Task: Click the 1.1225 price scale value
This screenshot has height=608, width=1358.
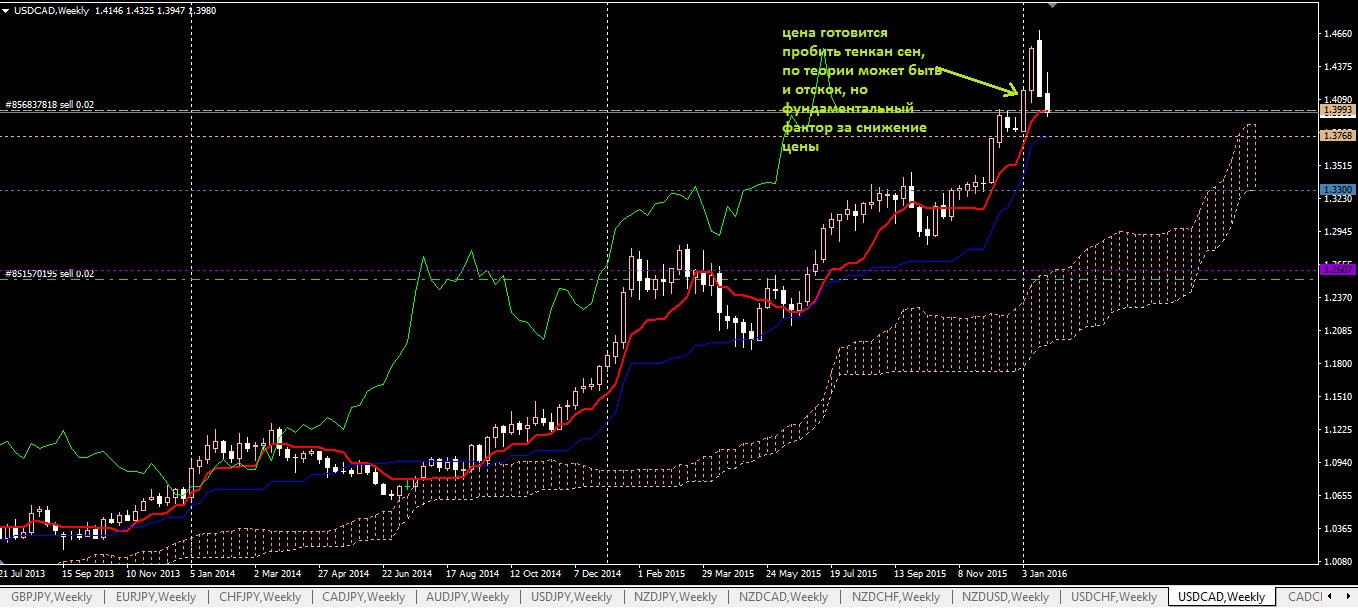Action: pos(1337,430)
